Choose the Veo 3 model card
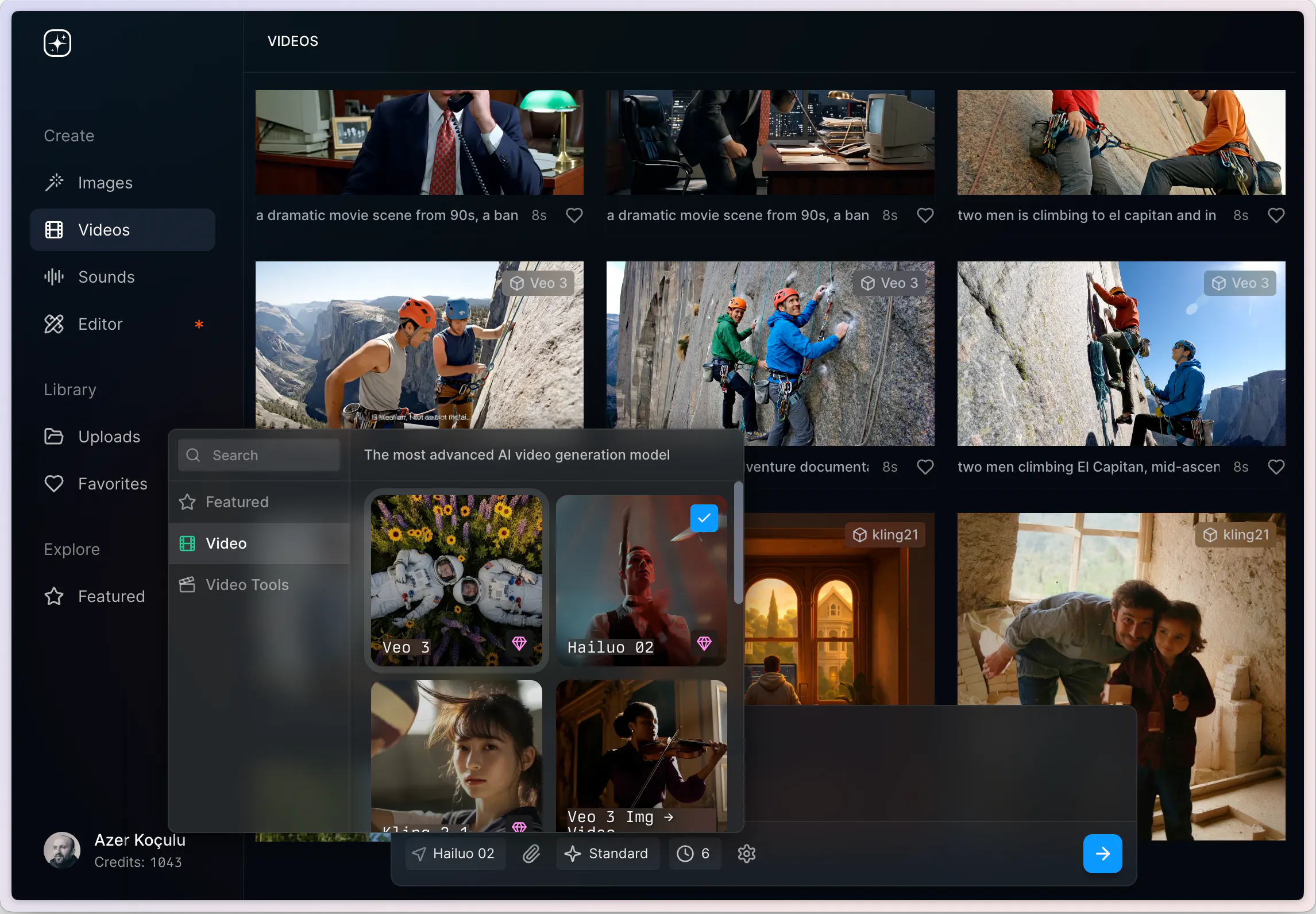The image size is (1316, 914). pyautogui.click(x=457, y=581)
